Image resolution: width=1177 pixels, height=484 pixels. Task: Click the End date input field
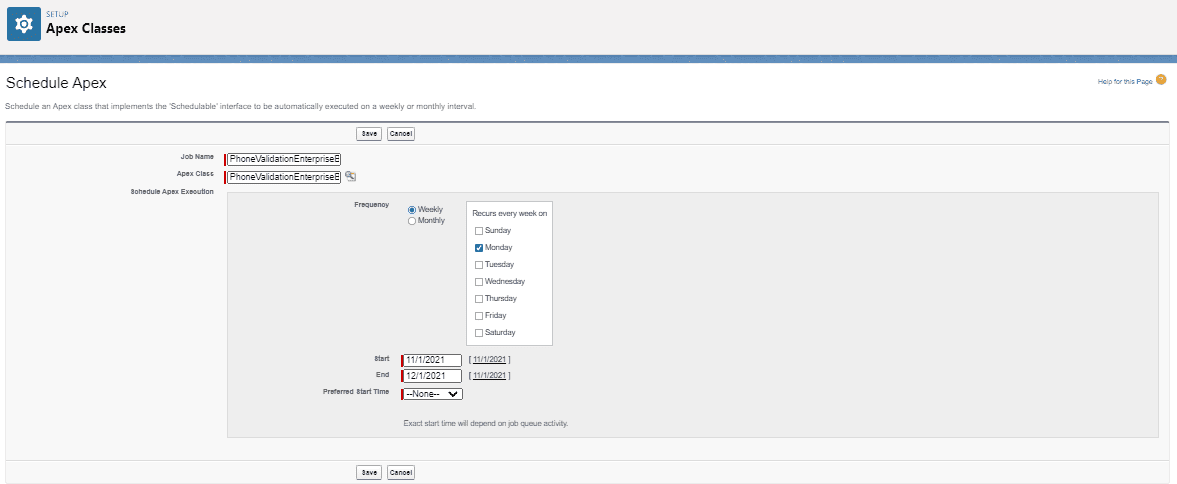pos(433,376)
